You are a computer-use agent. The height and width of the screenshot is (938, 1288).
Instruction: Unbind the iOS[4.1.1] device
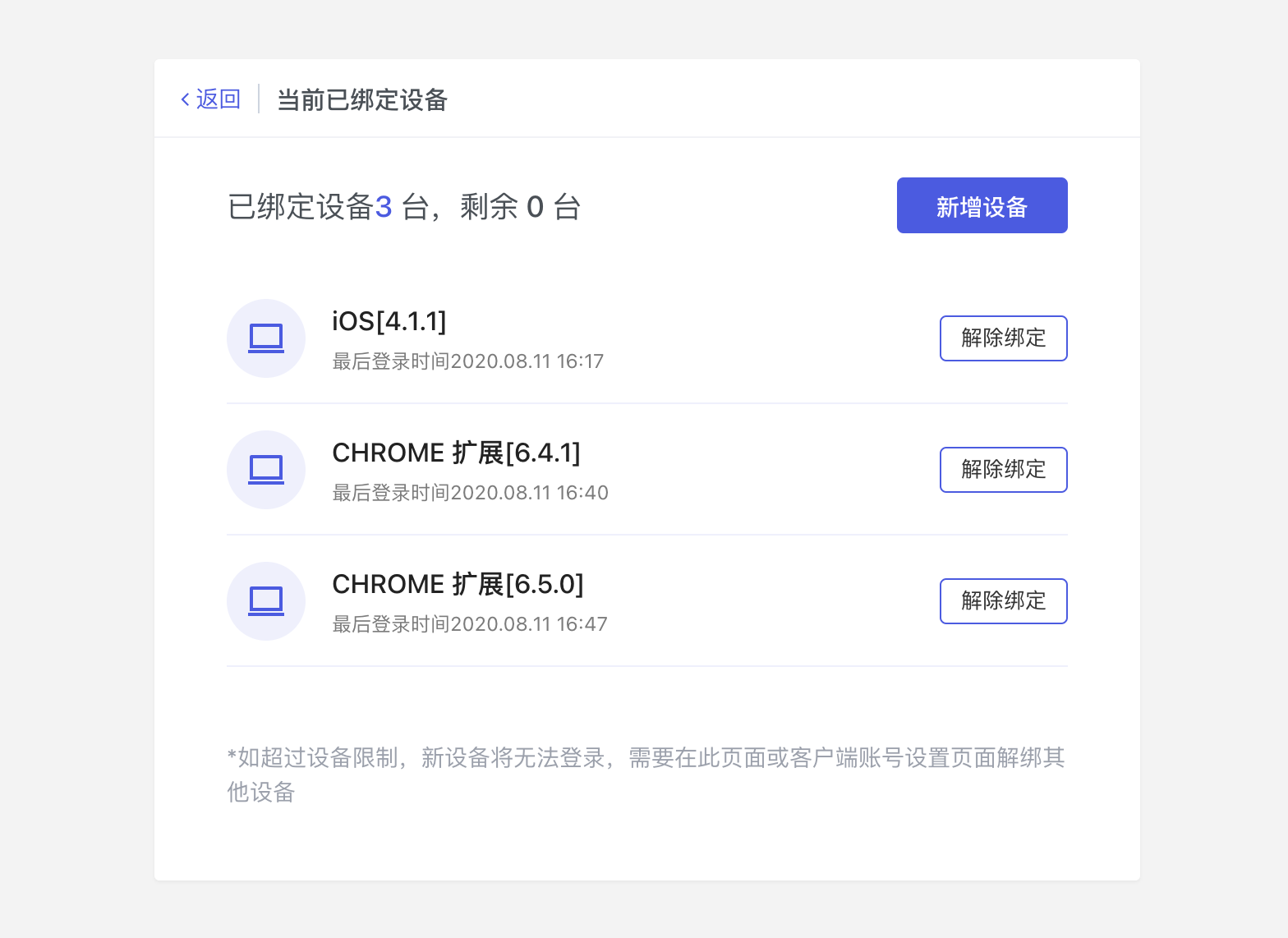click(1003, 338)
